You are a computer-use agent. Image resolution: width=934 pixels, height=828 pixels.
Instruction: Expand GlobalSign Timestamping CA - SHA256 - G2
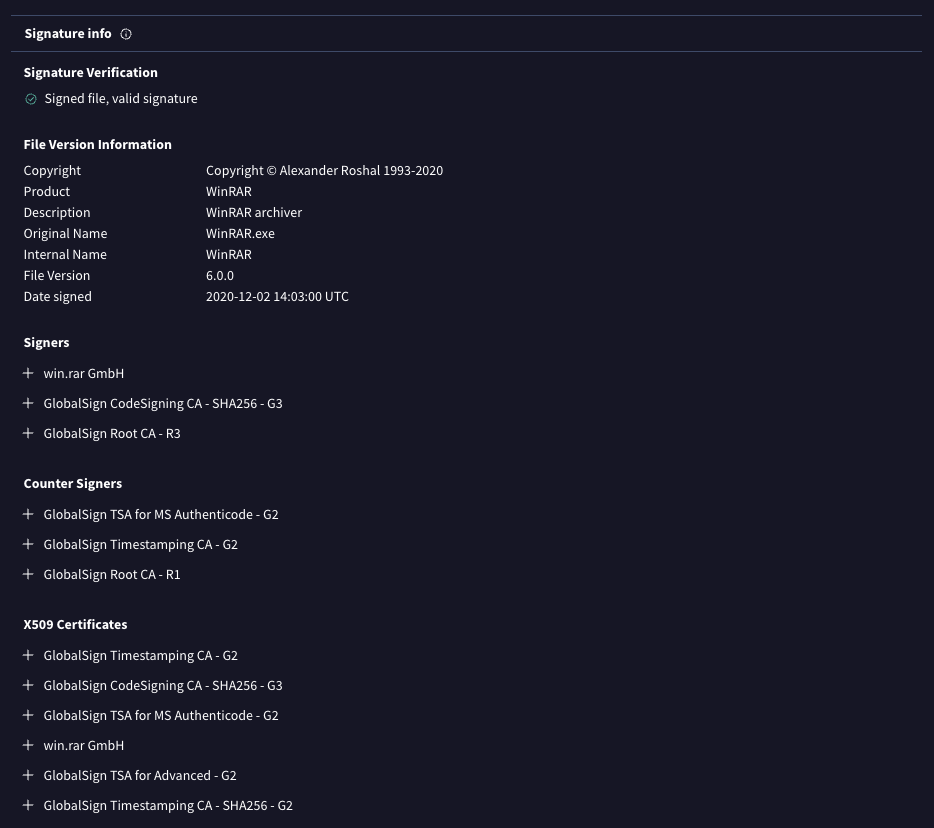click(x=28, y=805)
